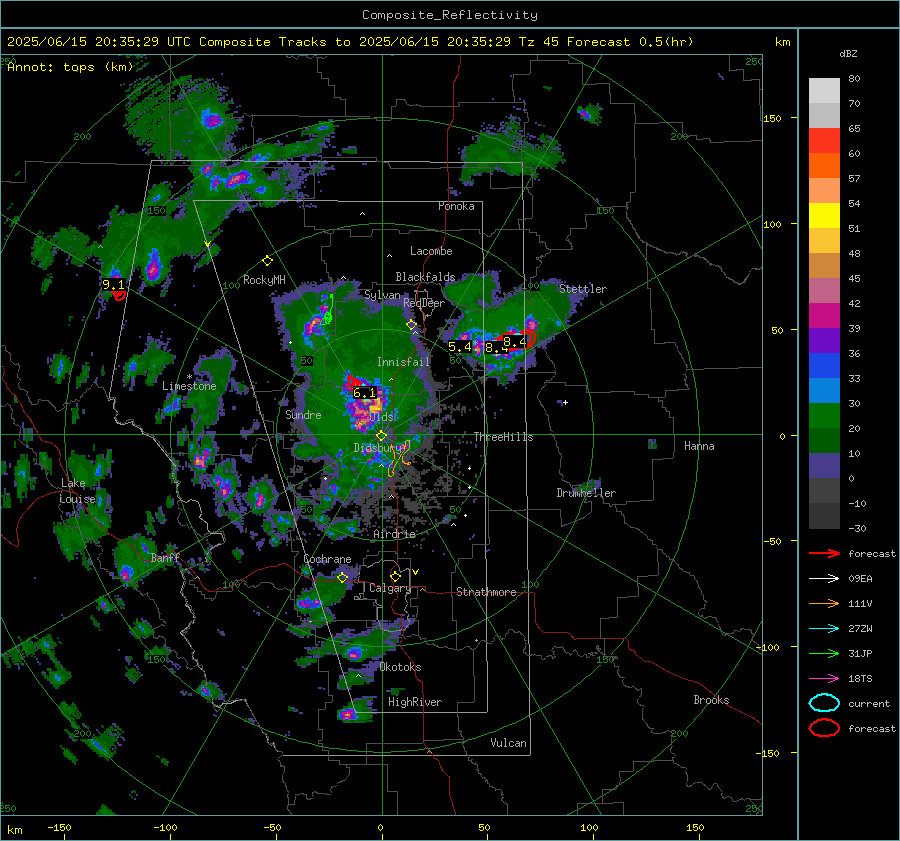This screenshot has width=900, height=841.
Task: Click the Sundre city label
Action: click(x=303, y=414)
